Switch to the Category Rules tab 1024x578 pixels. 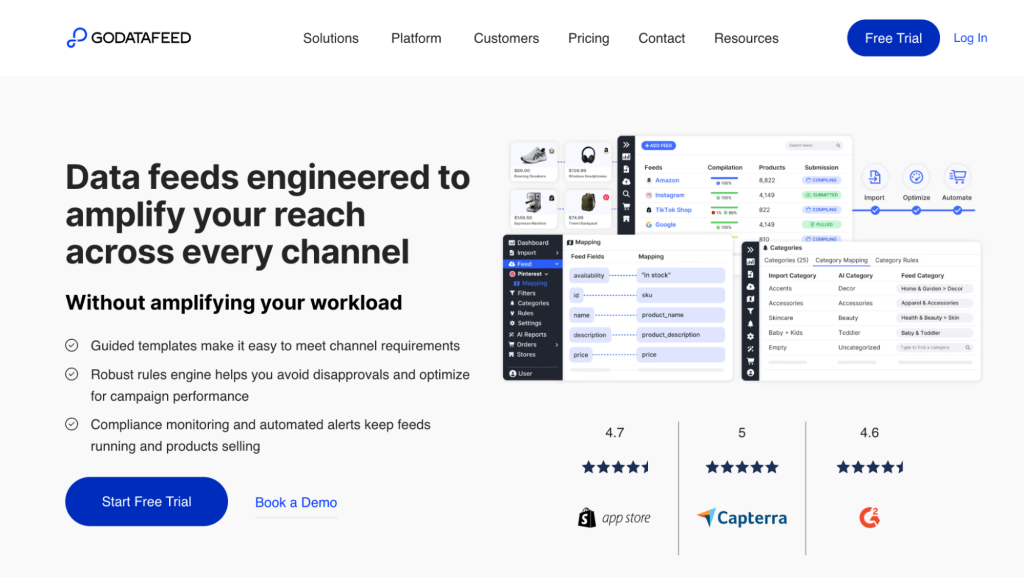tap(896, 260)
